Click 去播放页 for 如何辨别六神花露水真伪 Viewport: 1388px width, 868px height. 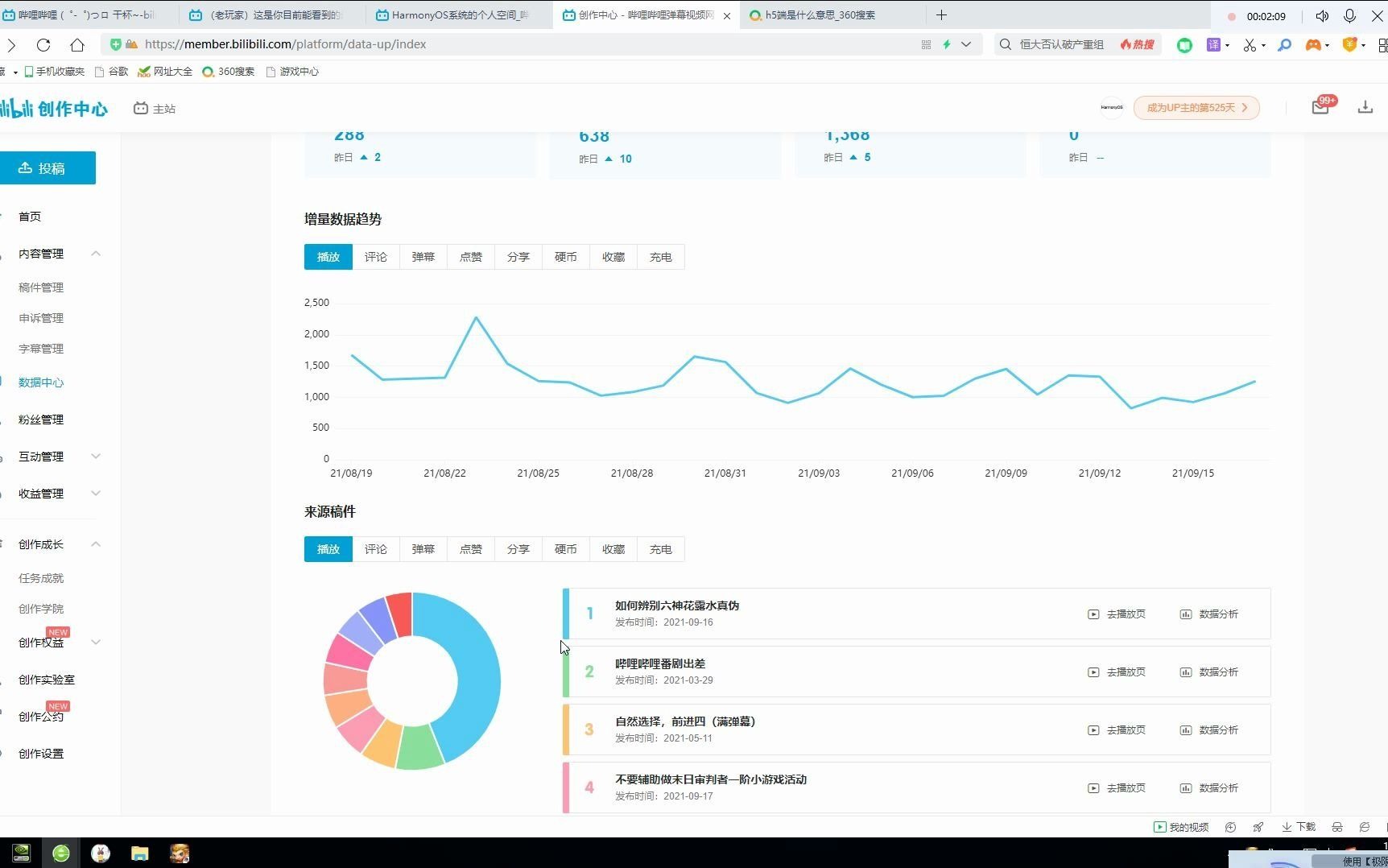point(1117,614)
